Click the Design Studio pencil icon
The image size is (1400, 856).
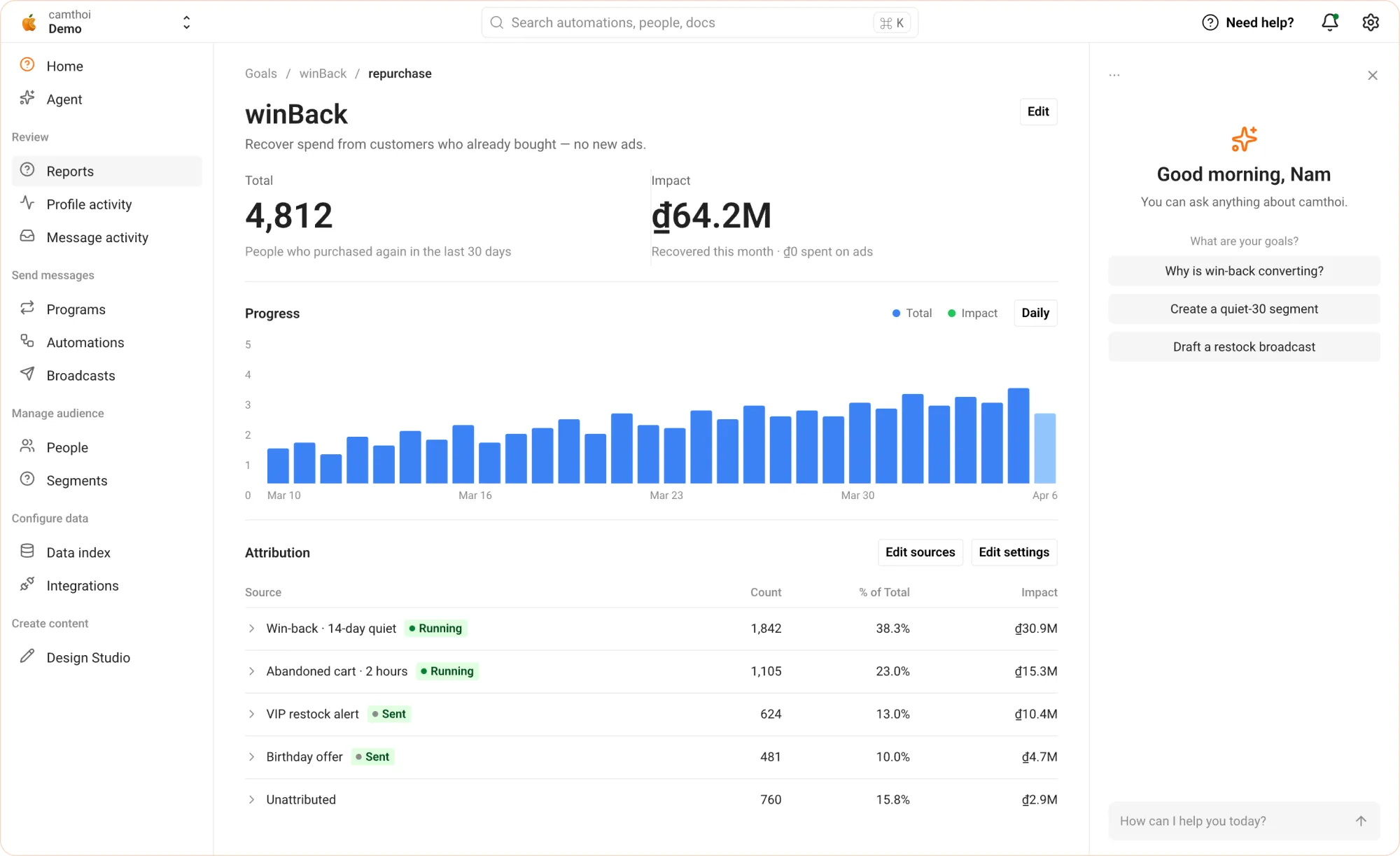pos(27,656)
